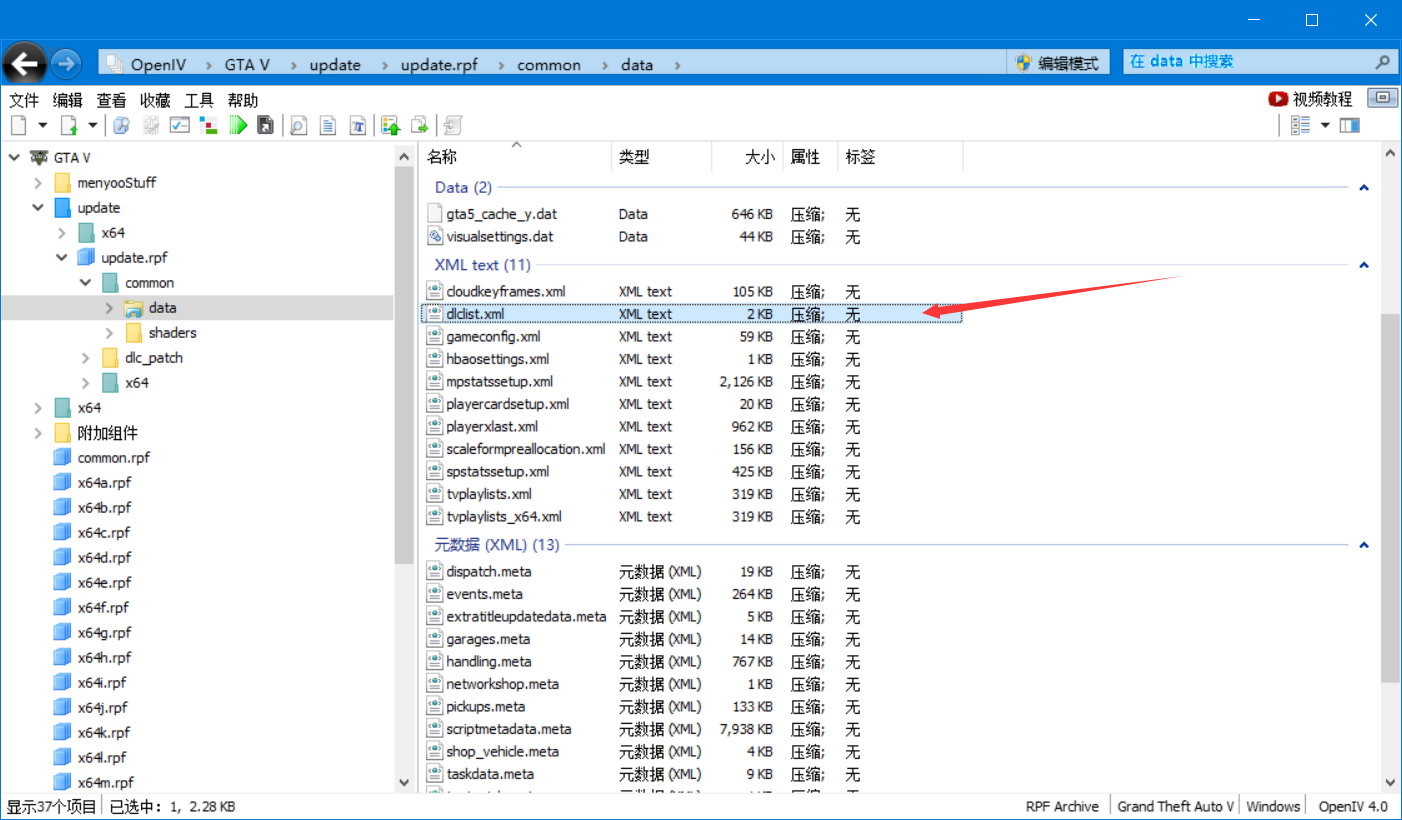Open the 收藏 menu

pos(155,100)
